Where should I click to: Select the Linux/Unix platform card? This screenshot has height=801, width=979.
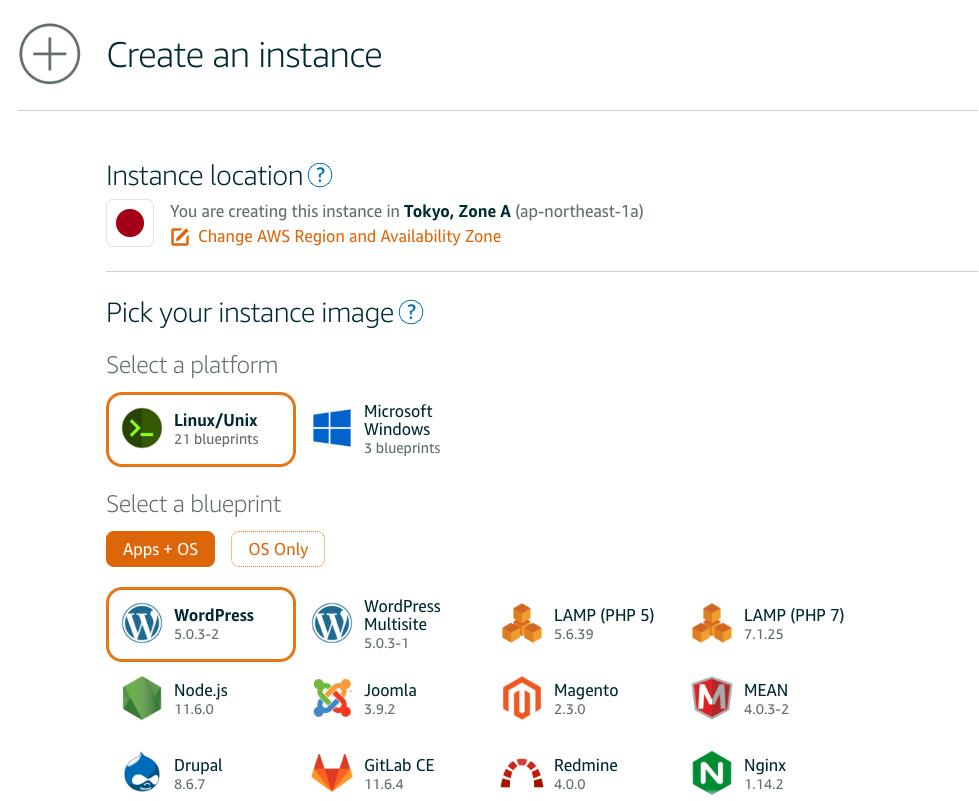pyautogui.click(x=200, y=429)
